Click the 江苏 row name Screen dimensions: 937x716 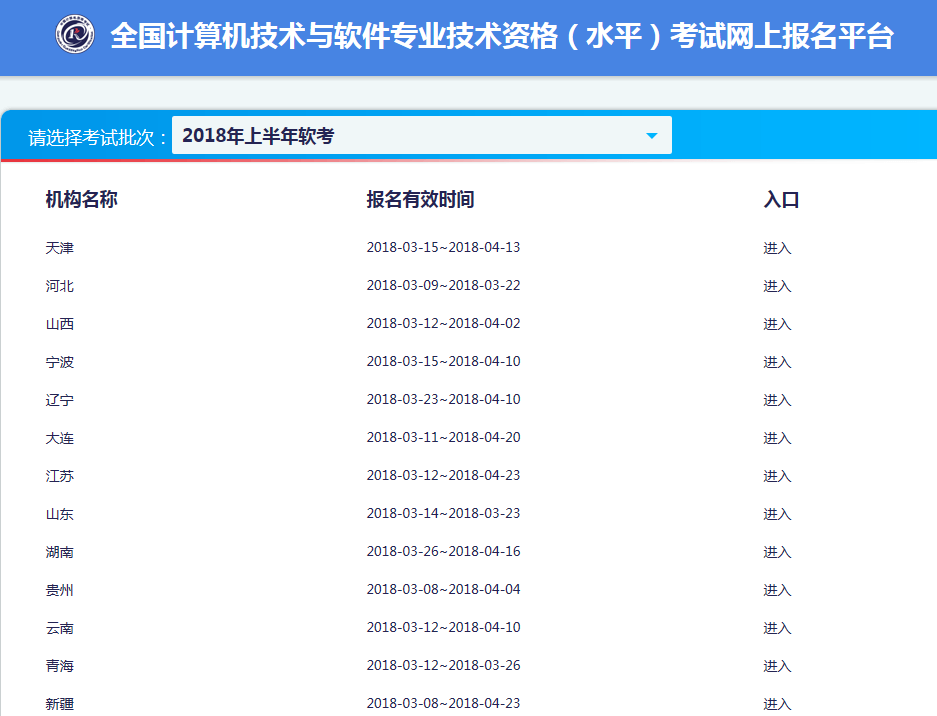coord(60,476)
